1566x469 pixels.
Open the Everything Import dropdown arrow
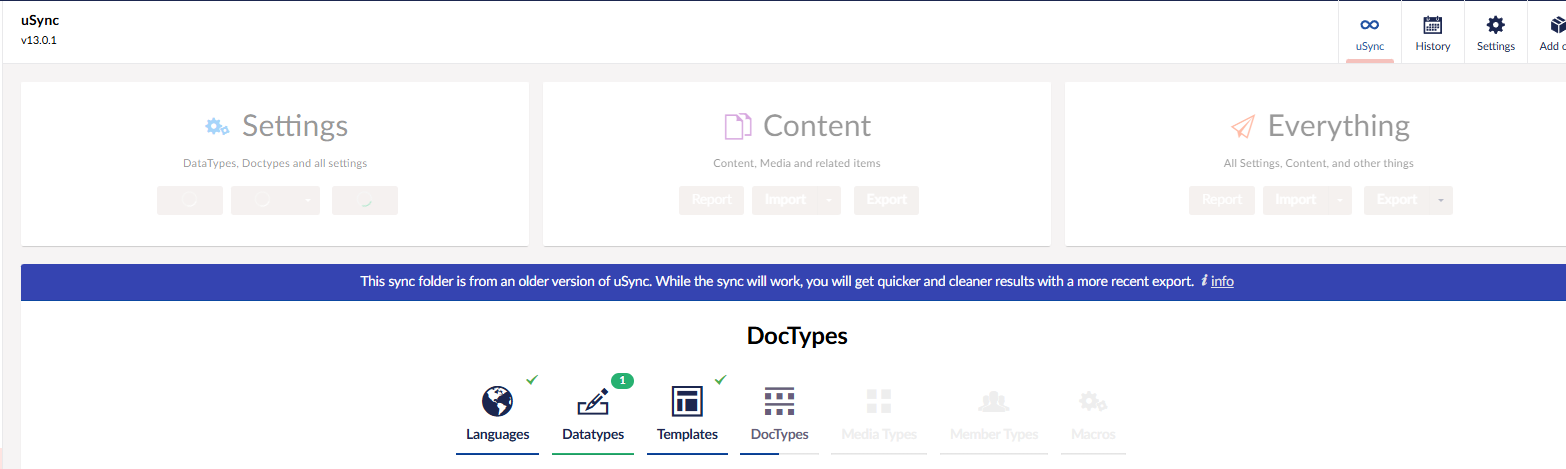(1340, 200)
